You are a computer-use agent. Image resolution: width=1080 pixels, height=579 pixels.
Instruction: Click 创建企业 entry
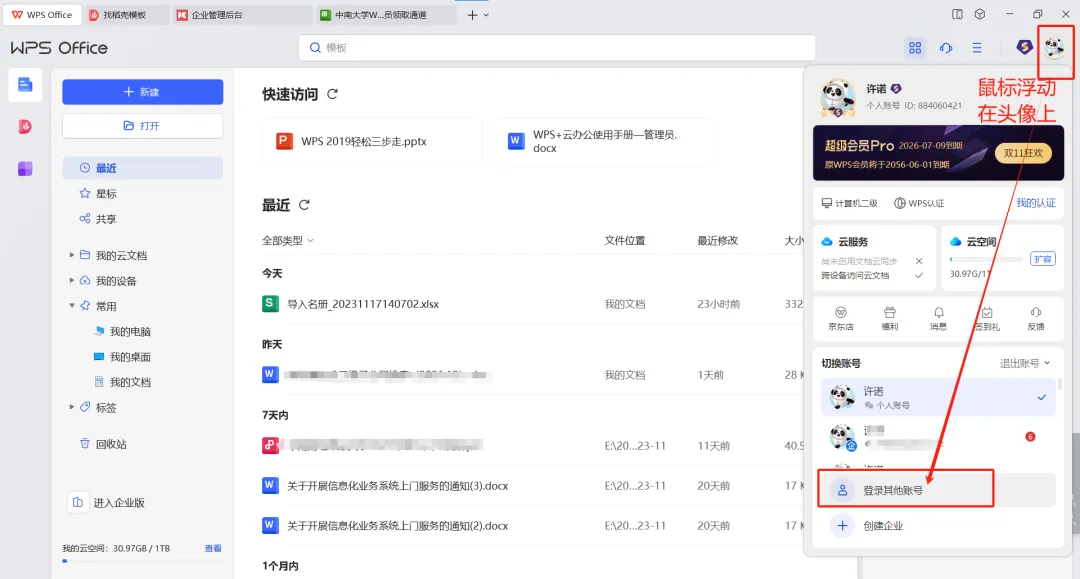tap(937, 525)
